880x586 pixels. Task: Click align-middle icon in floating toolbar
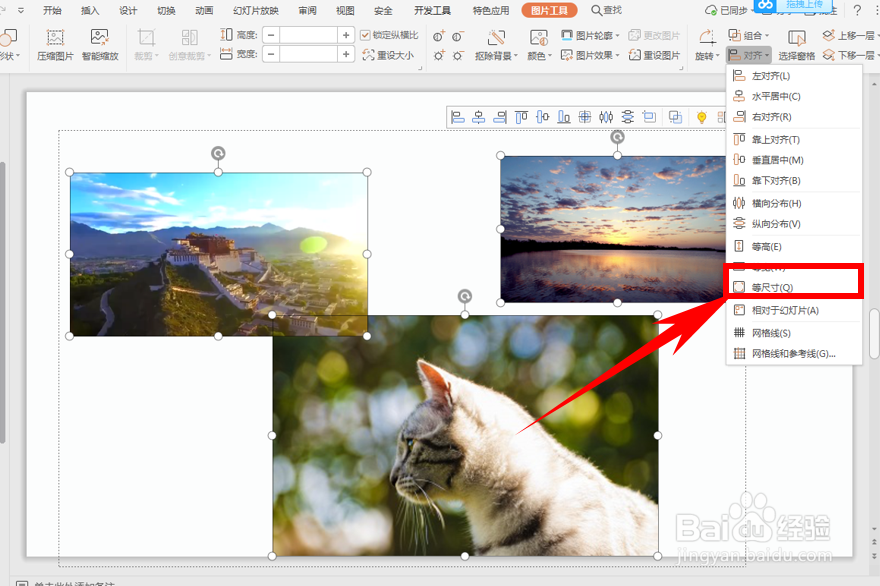543,117
